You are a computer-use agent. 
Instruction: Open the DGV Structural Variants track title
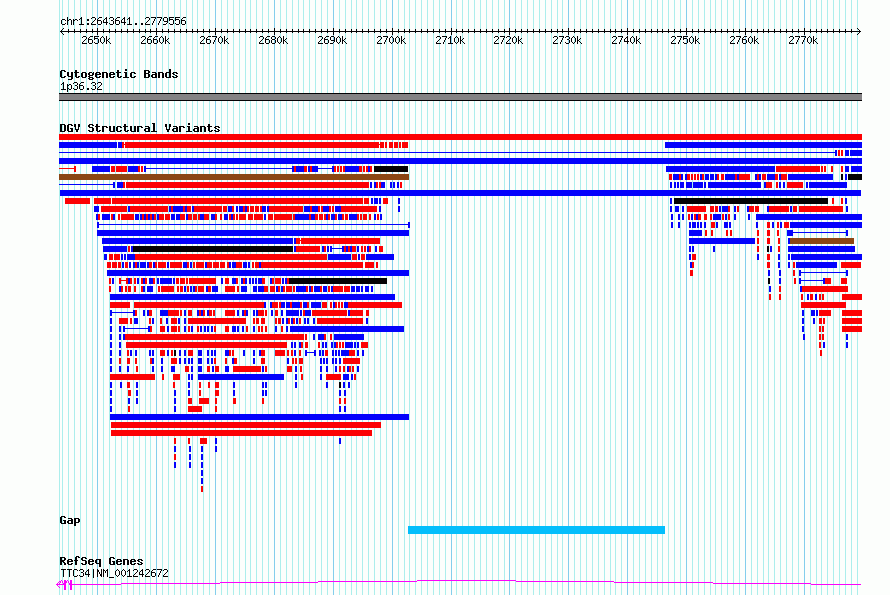pyautogui.click(x=140, y=128)
